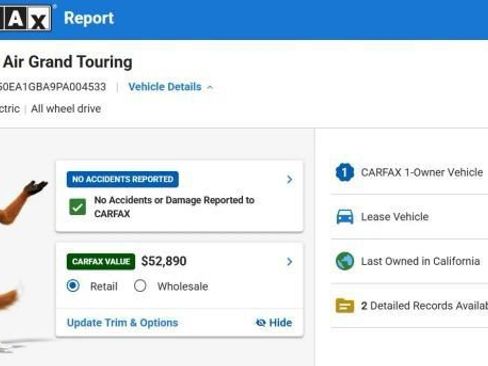488x366 pixels.
Task: Click the crossed-eye Hide icon
Action: click(261, 322)
